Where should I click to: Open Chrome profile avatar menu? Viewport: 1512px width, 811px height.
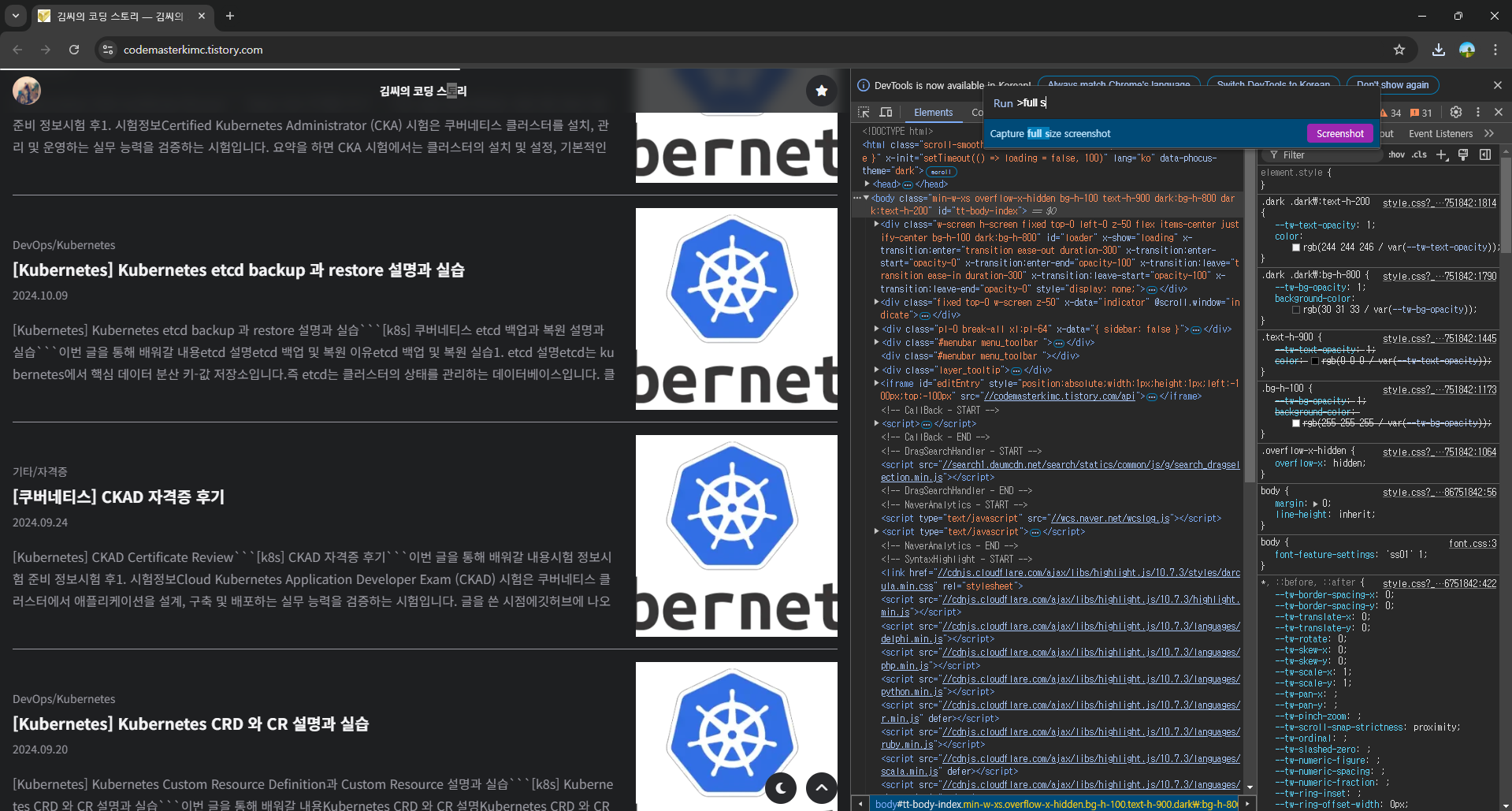click(x=1467, y=50)
